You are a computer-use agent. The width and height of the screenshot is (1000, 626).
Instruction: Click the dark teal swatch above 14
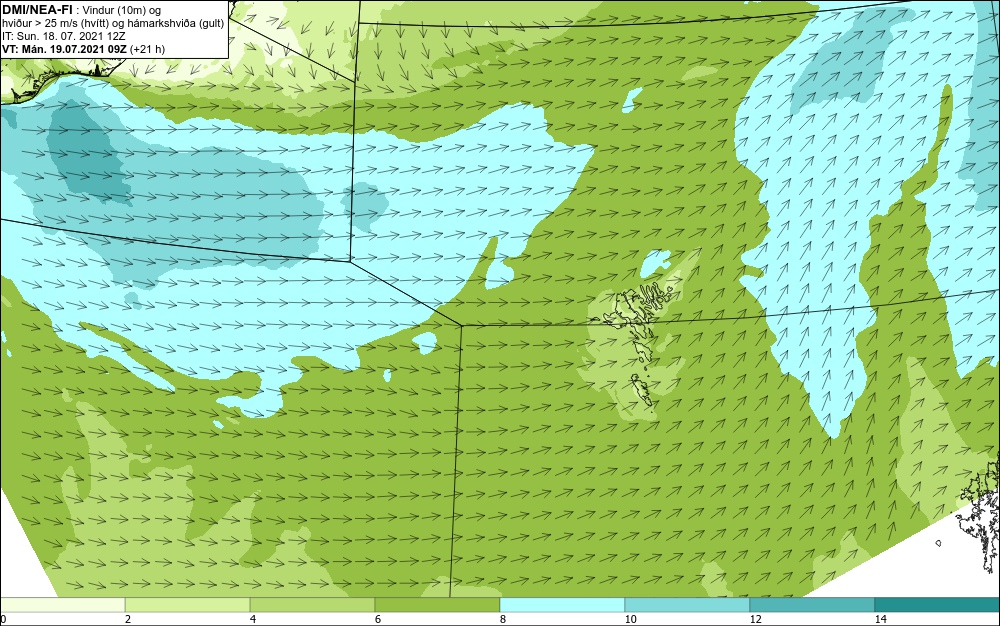938,604
